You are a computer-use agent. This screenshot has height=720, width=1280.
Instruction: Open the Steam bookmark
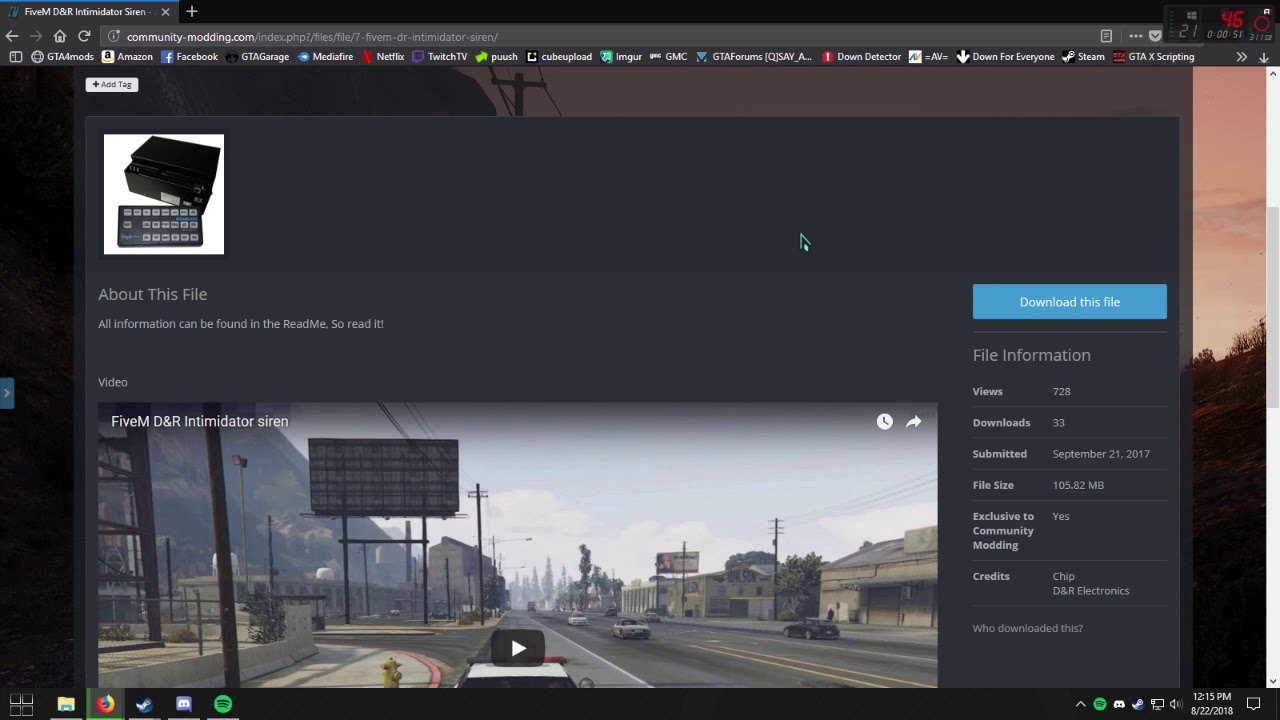(1083, 57)
